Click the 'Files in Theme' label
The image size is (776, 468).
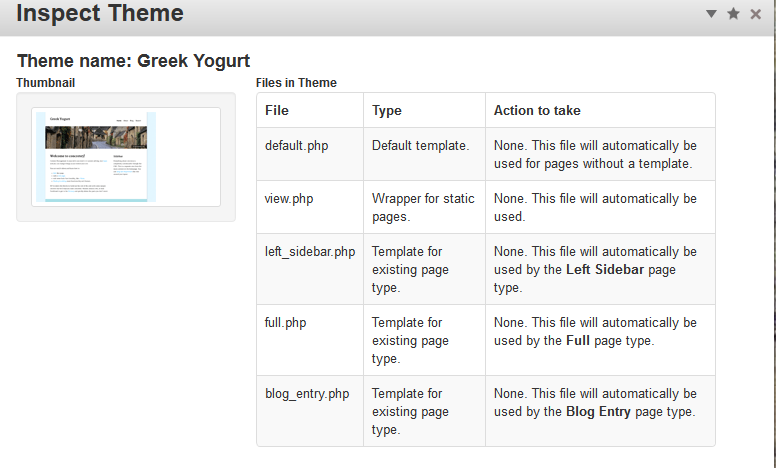point(296,83)
